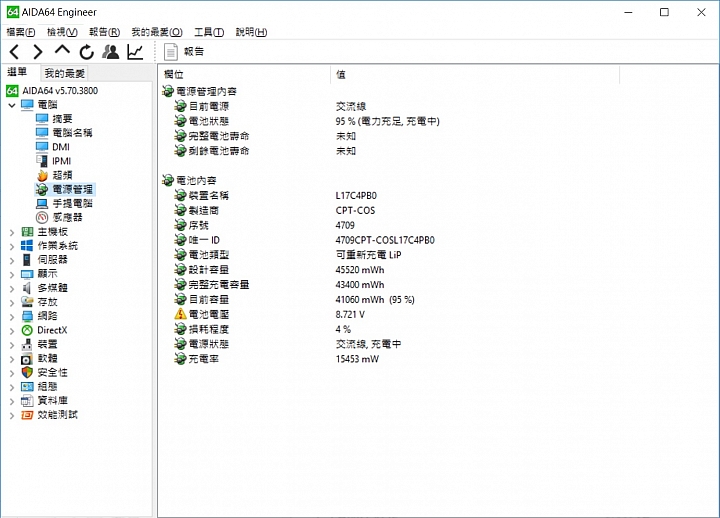Viewport: 720px width, 518px height.
Task: Open the 檔案(F) menu
Action: coord(21,32)
